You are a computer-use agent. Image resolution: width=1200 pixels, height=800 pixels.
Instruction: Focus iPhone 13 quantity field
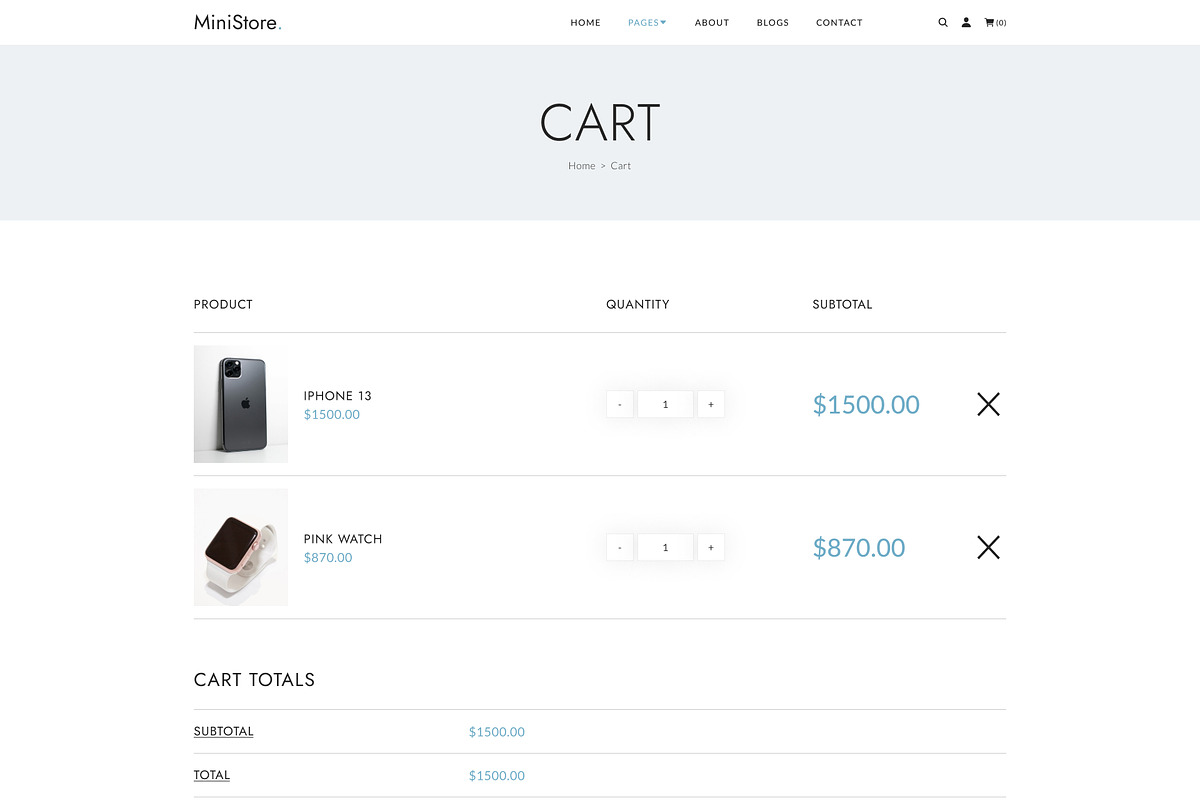pyautogui.click(x=665, y=404)
